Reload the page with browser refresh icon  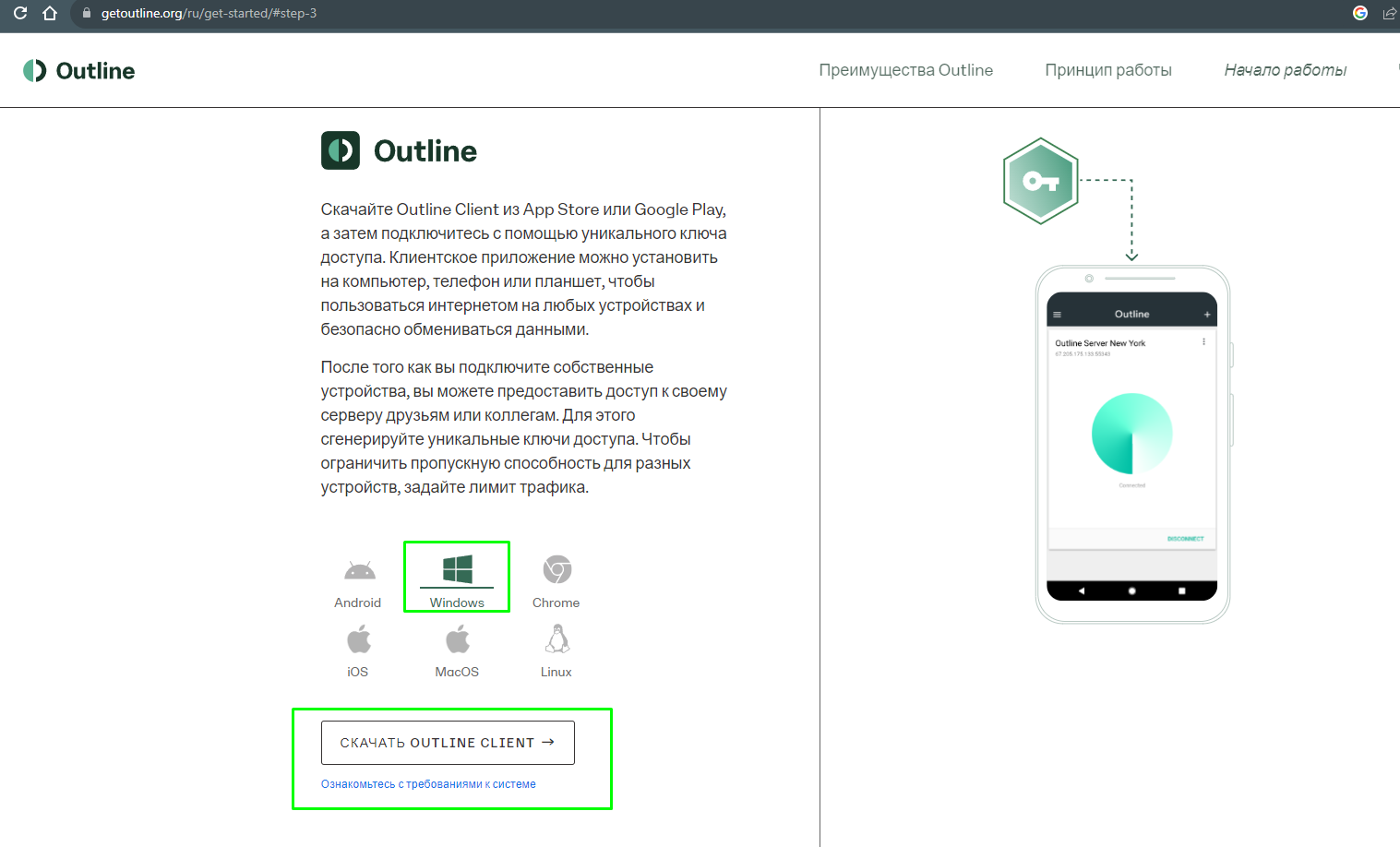tap(20, 13)
